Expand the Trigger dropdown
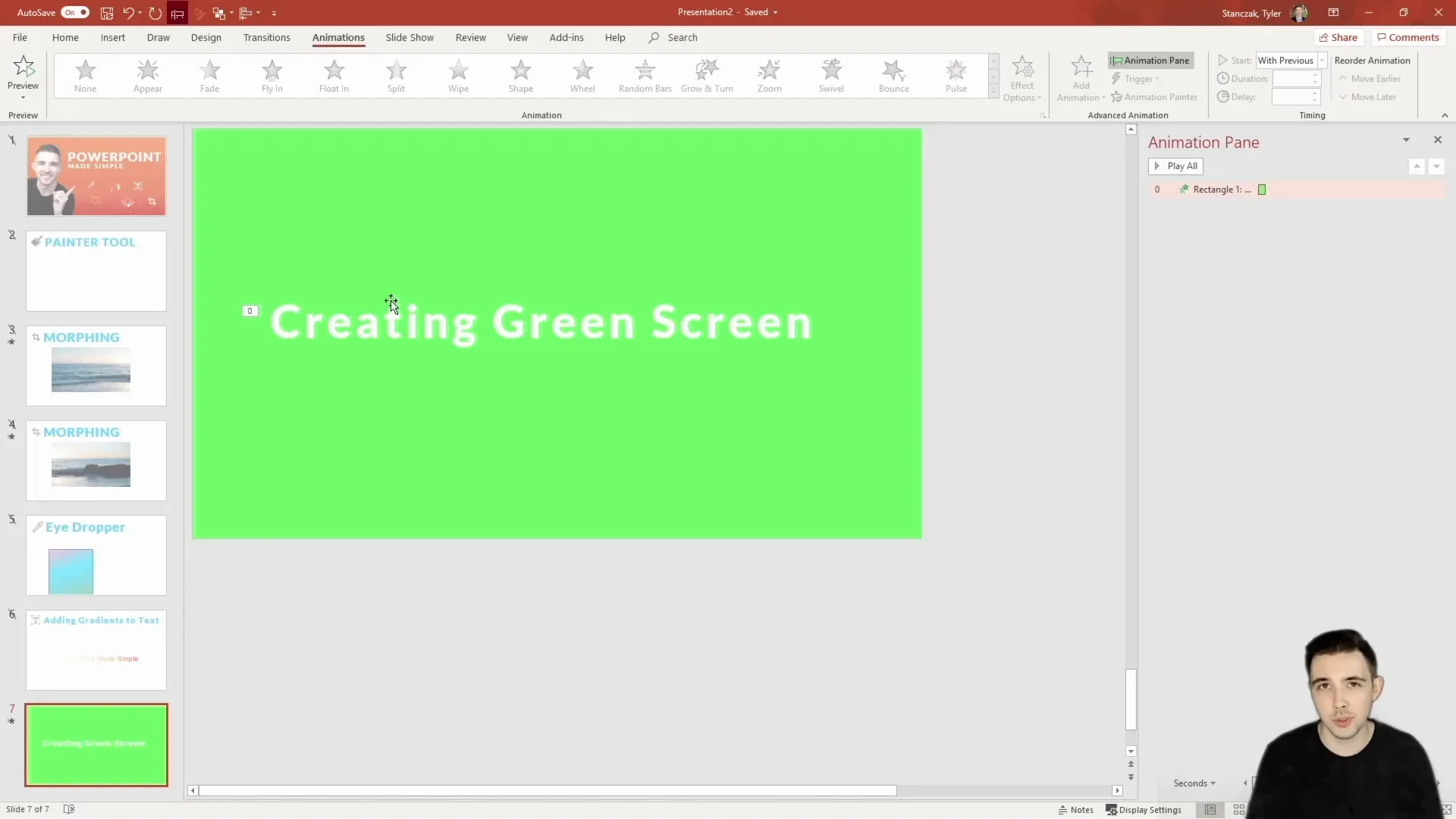The height and width of the screenshot is (819, 1456). pos(1134,79)
